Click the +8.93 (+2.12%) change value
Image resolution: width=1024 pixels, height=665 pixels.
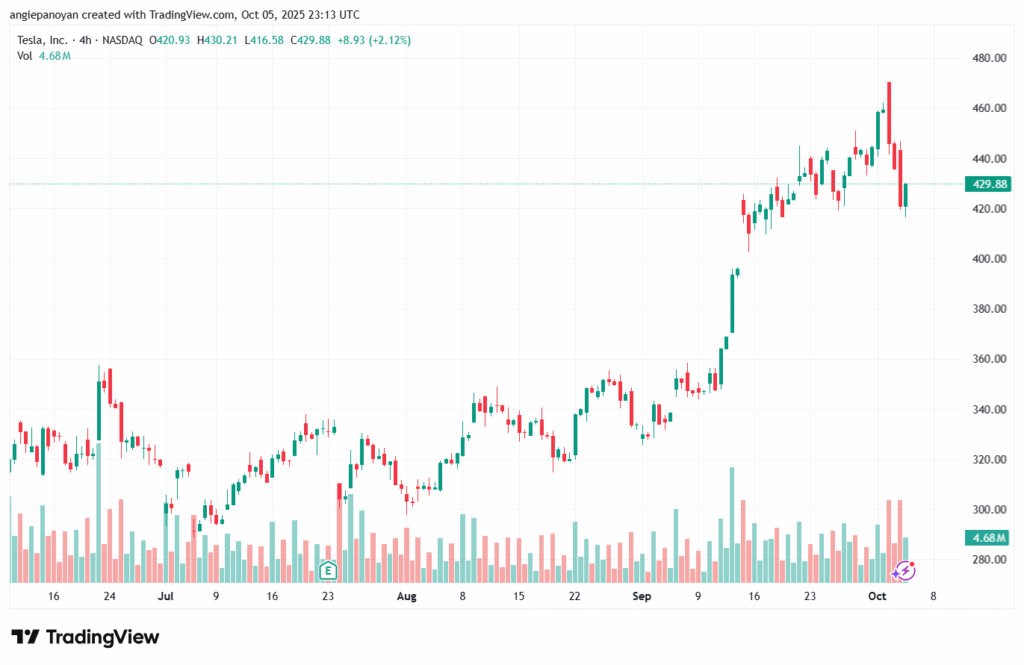click(x=377, y=40)
